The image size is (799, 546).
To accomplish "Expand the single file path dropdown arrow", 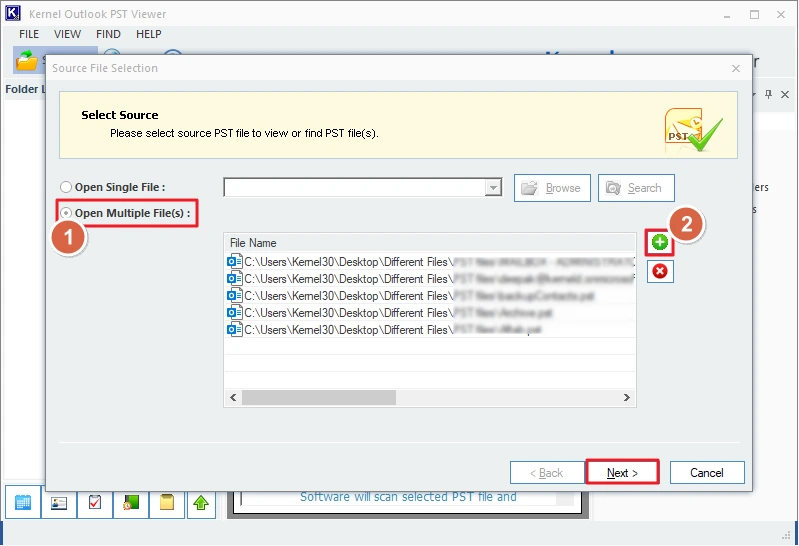I will 493,188.
